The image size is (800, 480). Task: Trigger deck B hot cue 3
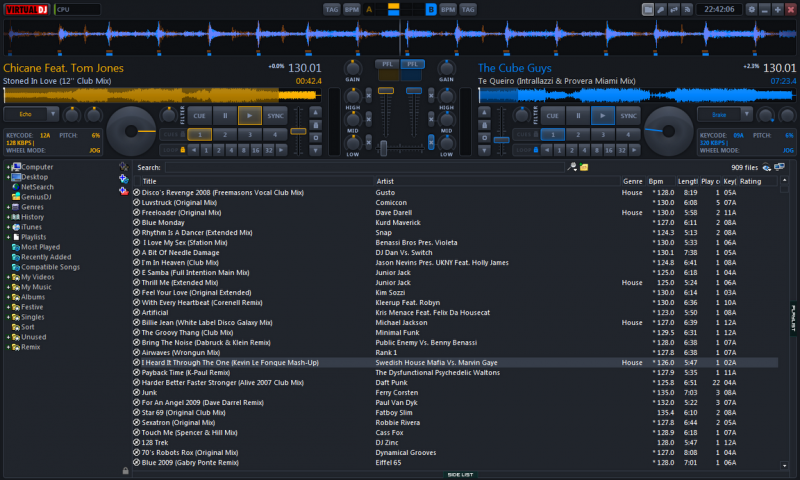point(603,135)
